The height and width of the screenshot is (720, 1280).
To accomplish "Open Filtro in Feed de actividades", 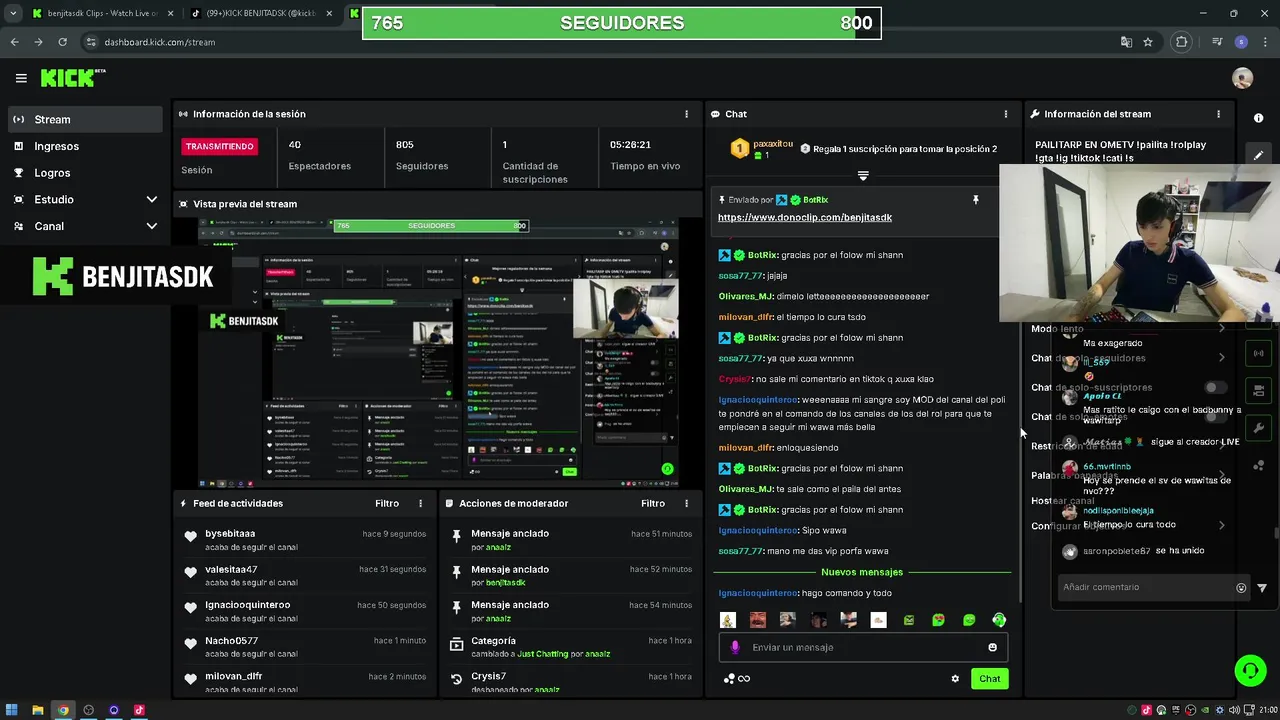I will pyautogui.click(x=387, y=503).
